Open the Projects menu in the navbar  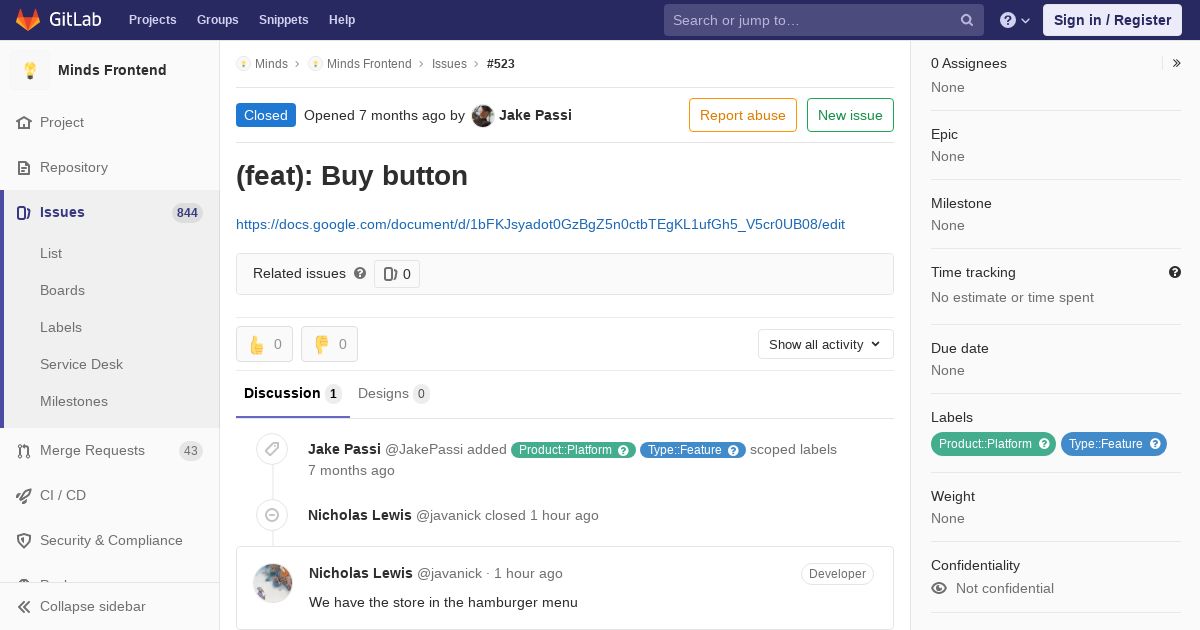tap(153, 20)
